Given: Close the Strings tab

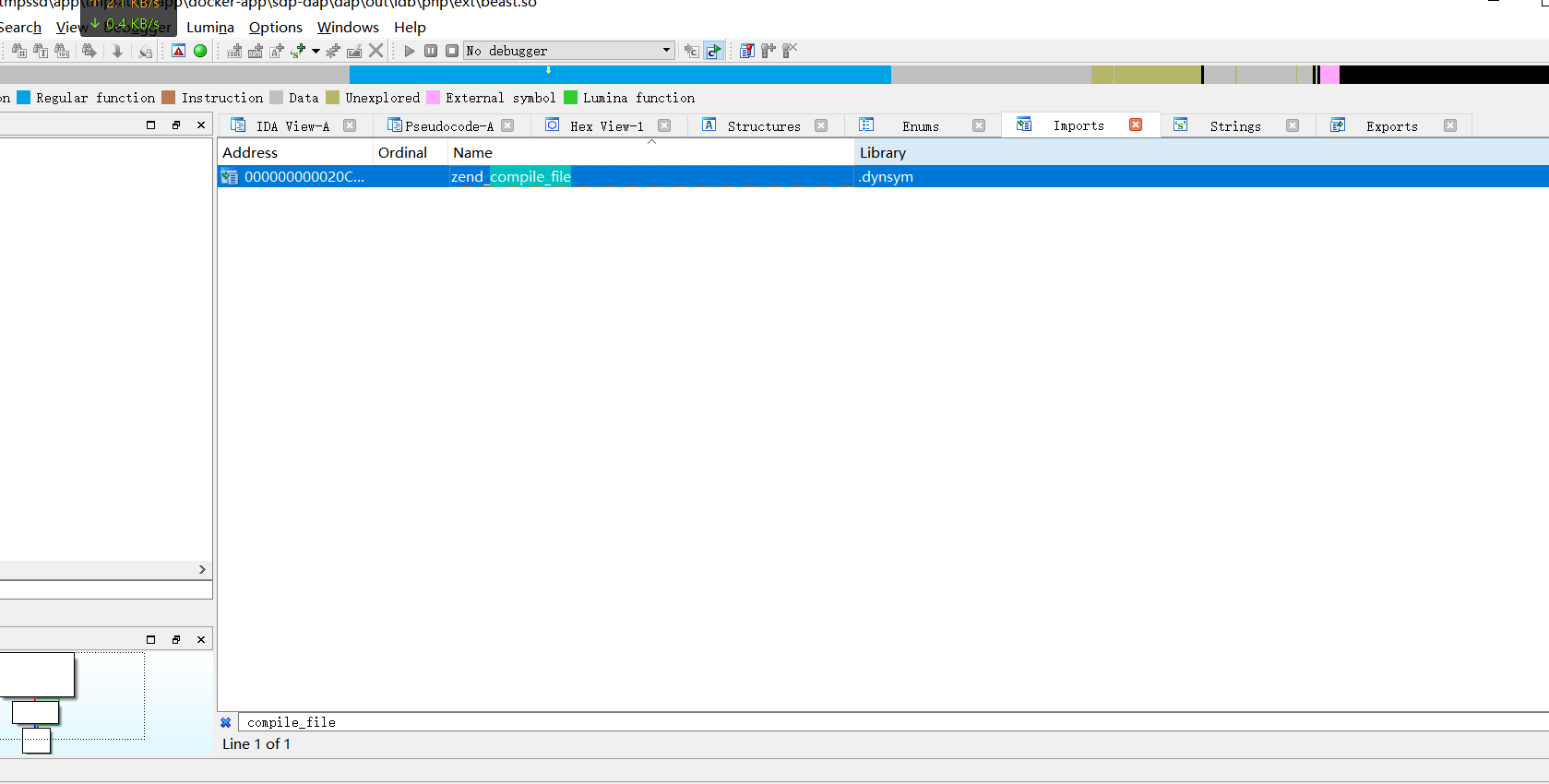Looking at the screenshot, I should pyautogui.click(x=1293, y=125).
